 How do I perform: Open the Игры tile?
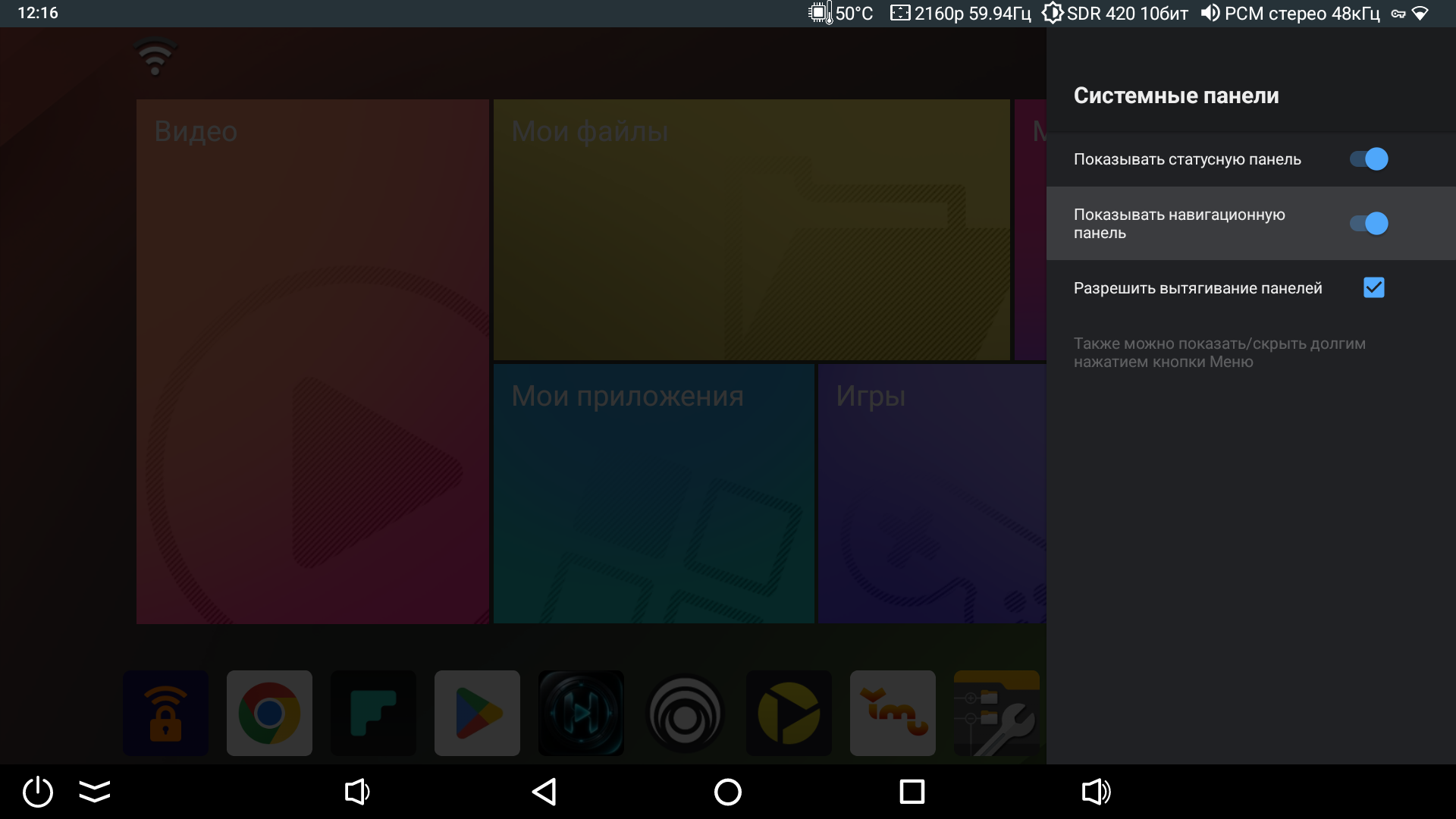pos(932,494)
